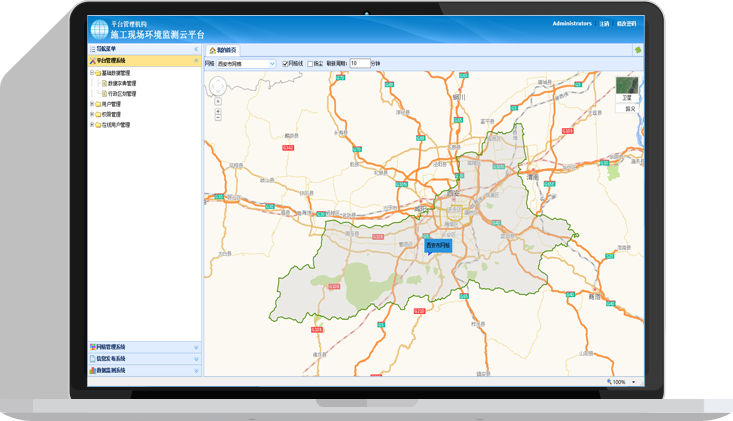The image size is (733, 421).
Task: Collapse the 基础数据管理 tree node
Action: coord(92,73)
